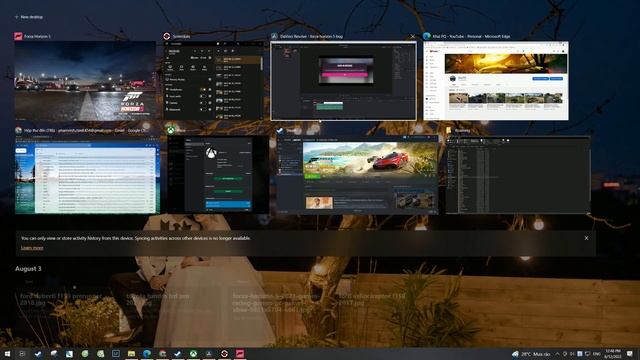The image size is (640, 360).
Task: Toggle the Task View taskbar button
Action: [22, 353]
